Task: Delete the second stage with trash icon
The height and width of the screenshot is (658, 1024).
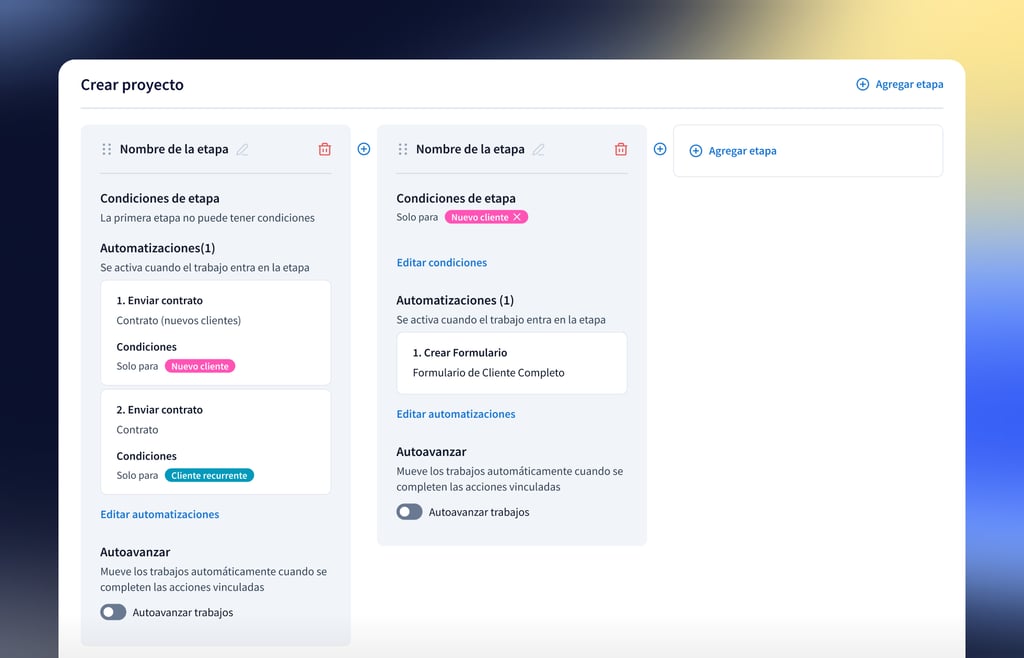Action: tap(620, 149)
